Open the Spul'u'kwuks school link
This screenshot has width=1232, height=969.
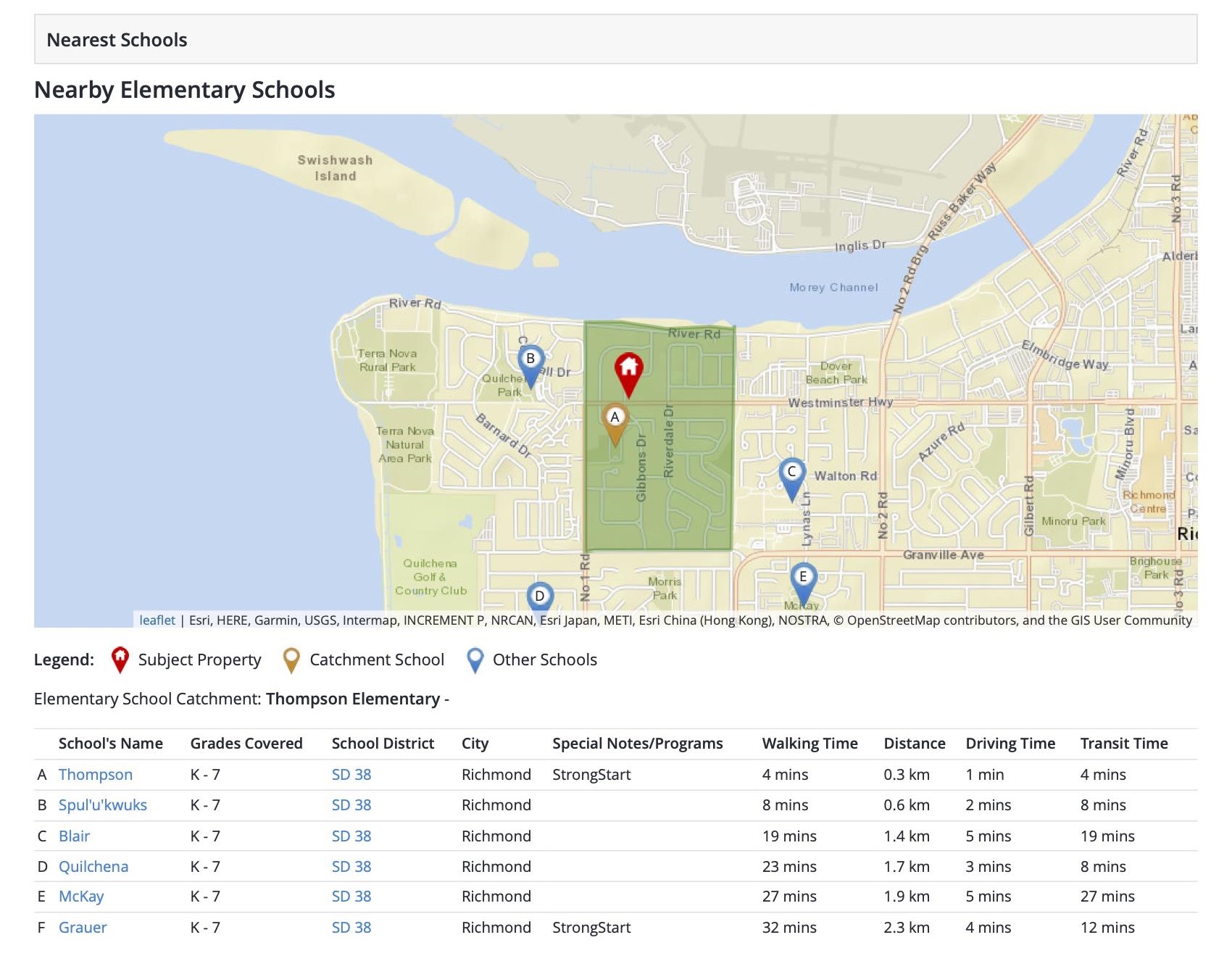pyautogui.click(x=103, y=805)
